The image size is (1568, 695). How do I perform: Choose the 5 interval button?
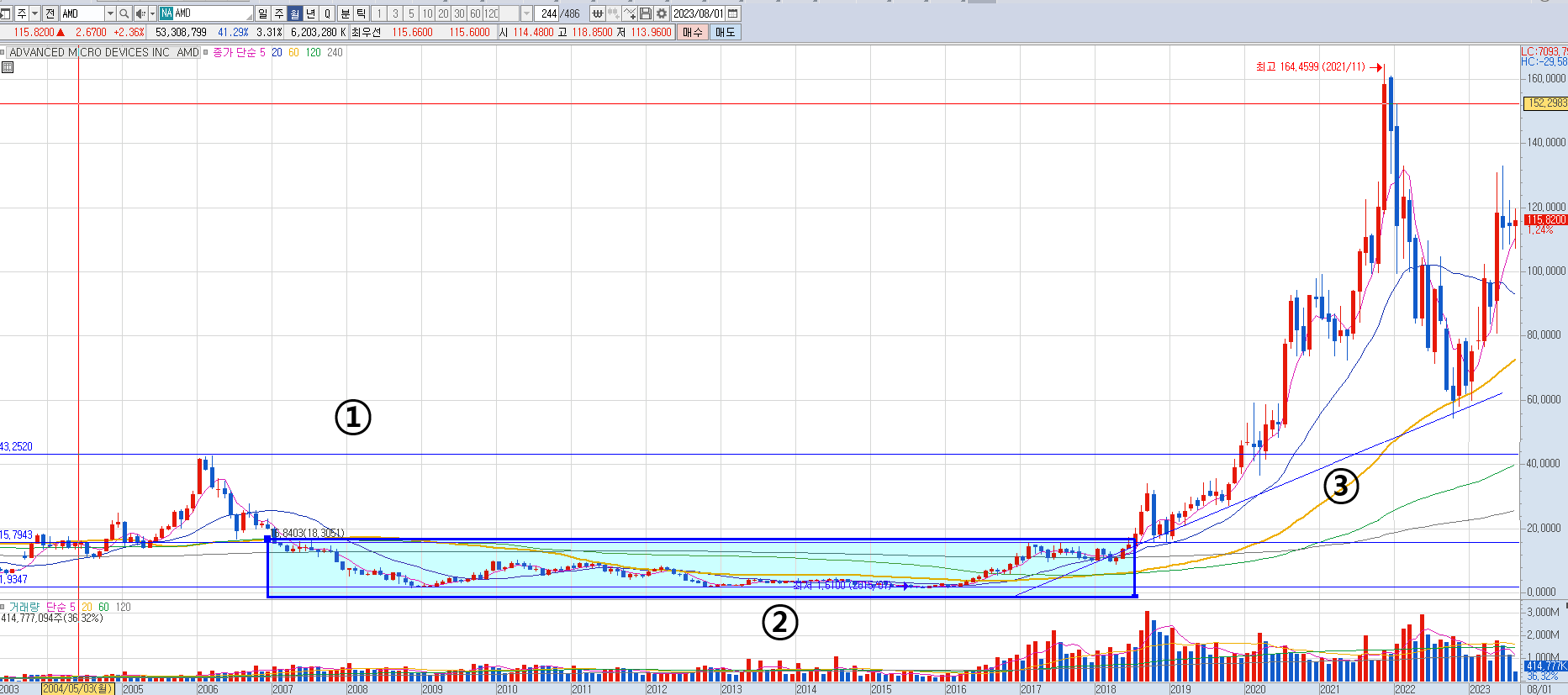click(x=411, y=13)
